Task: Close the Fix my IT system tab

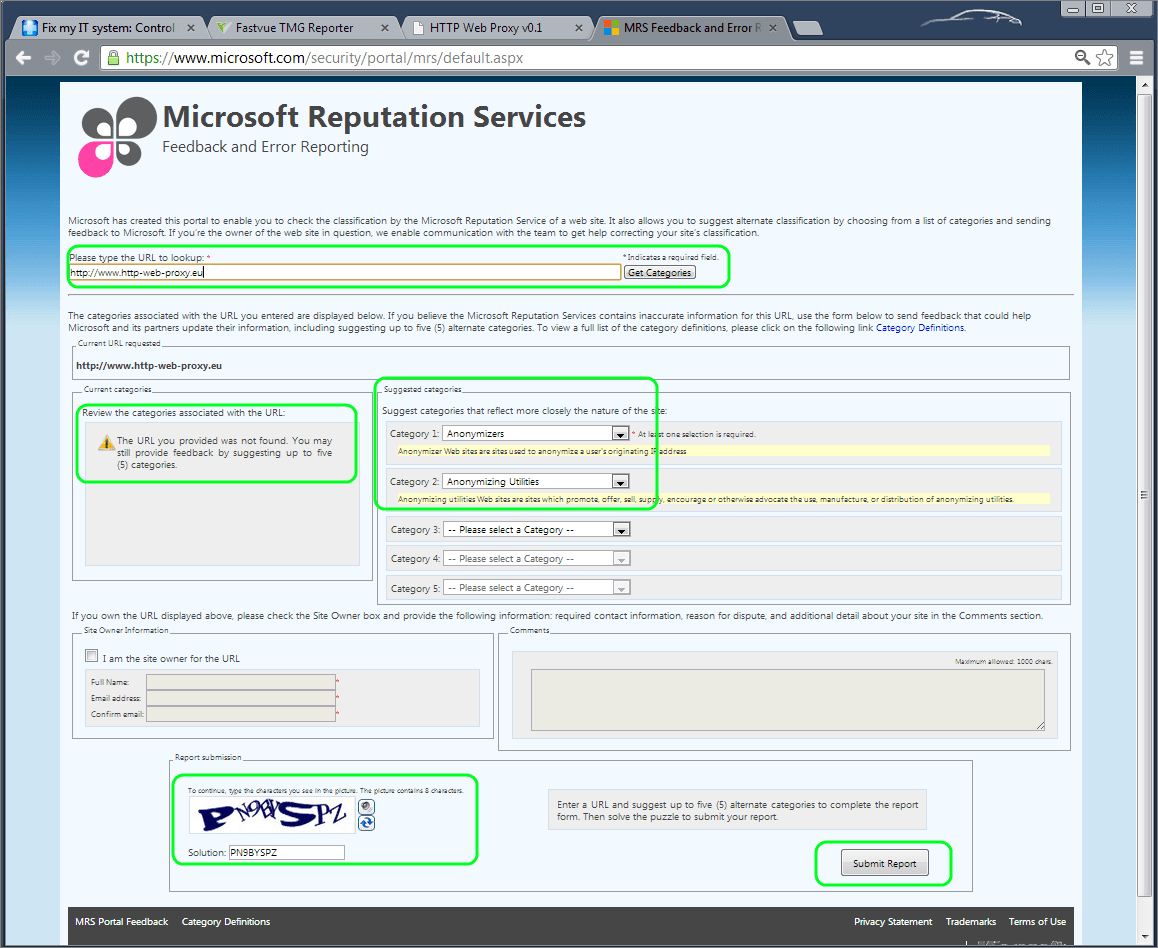Action: coord(191,28)
